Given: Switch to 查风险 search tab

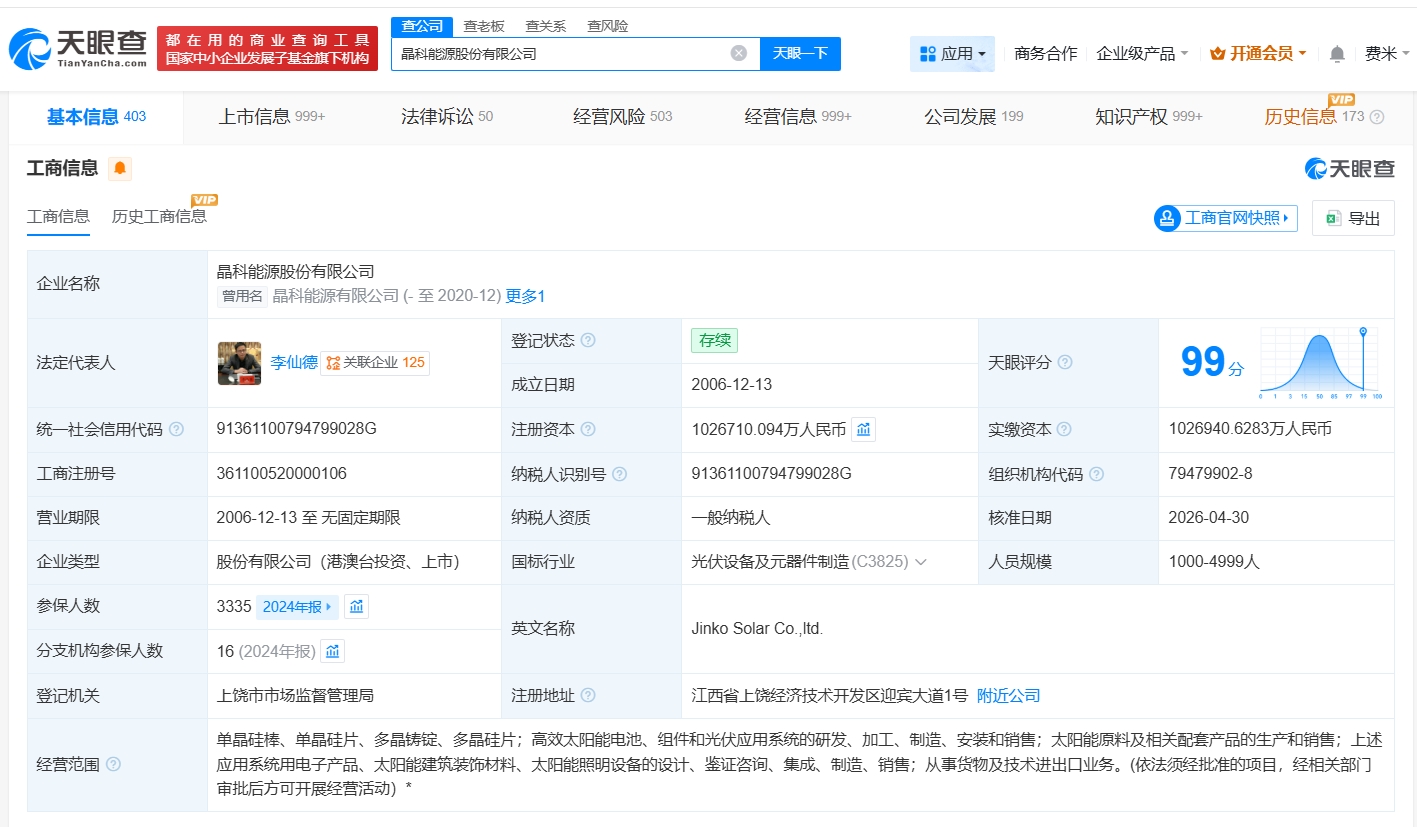Looking at the screenshot, I should 608,26.
